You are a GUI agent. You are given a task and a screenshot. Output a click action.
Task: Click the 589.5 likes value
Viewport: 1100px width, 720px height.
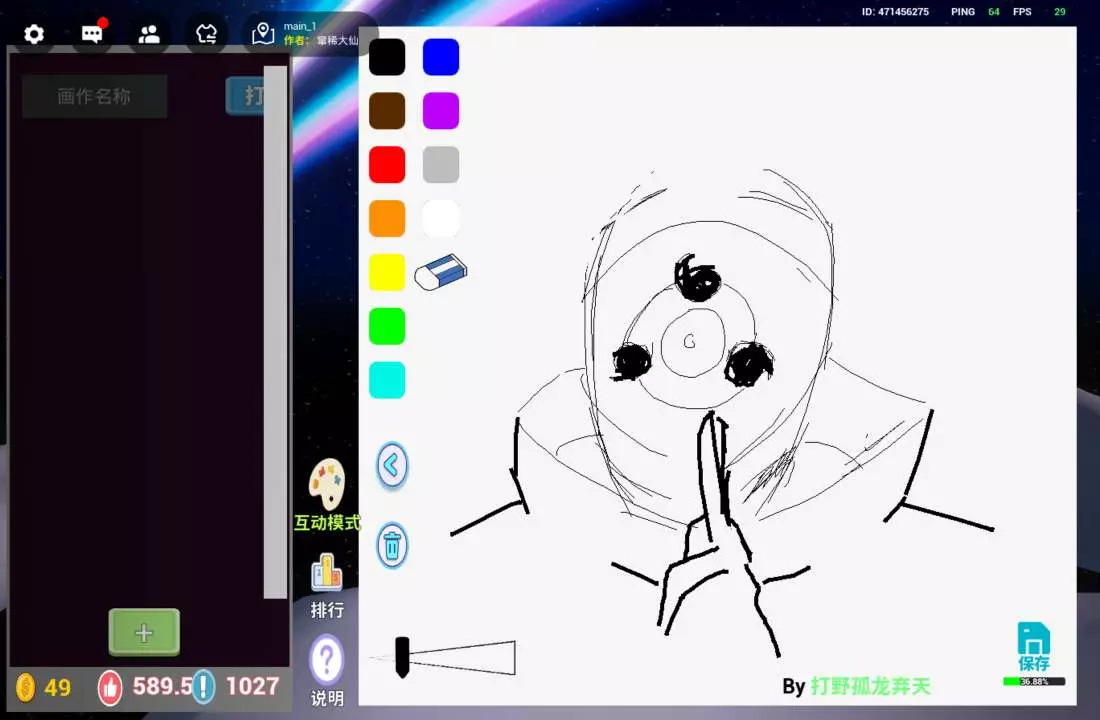[x=161, y=686]
